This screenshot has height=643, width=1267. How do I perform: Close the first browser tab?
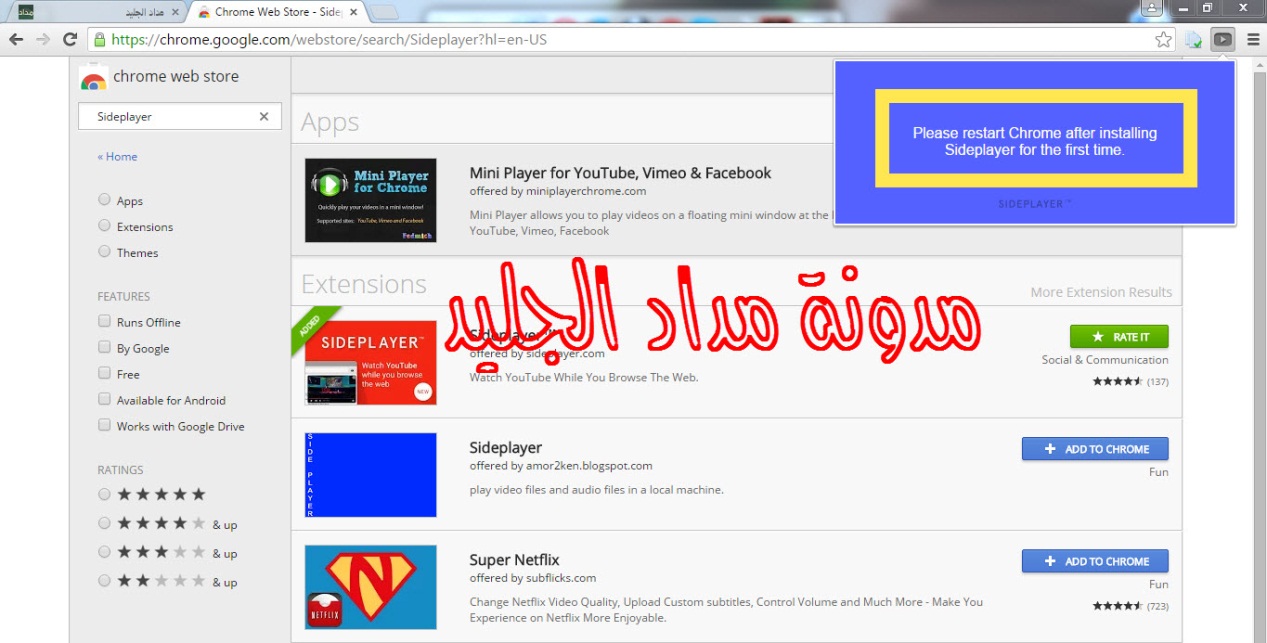point(175,12)
